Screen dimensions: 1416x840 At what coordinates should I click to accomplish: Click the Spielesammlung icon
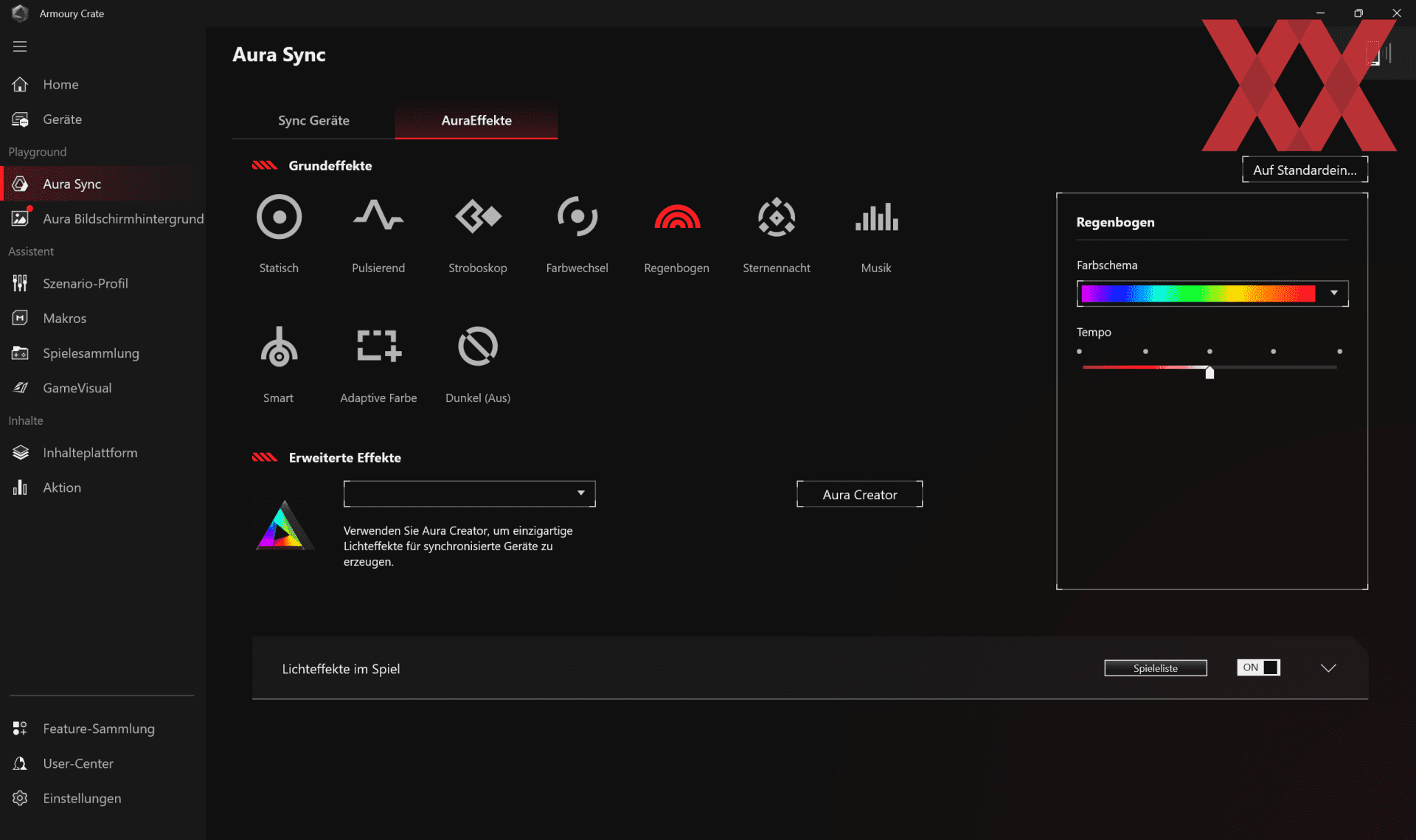[20, 353]
